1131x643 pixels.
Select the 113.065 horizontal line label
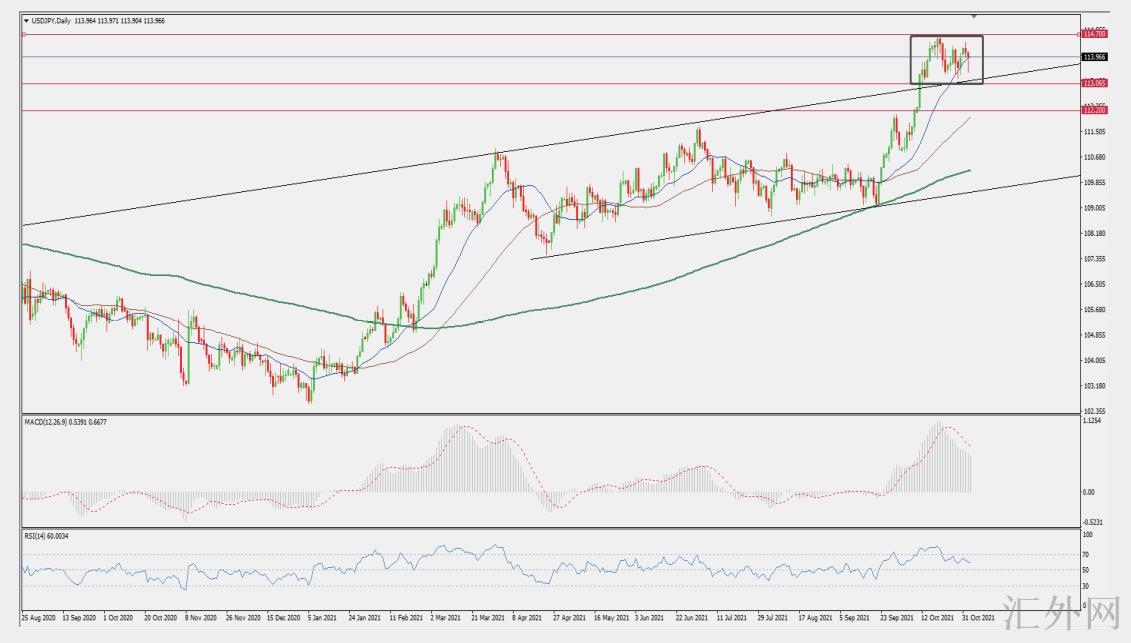pyautogui.click(x=1093, y=83)
